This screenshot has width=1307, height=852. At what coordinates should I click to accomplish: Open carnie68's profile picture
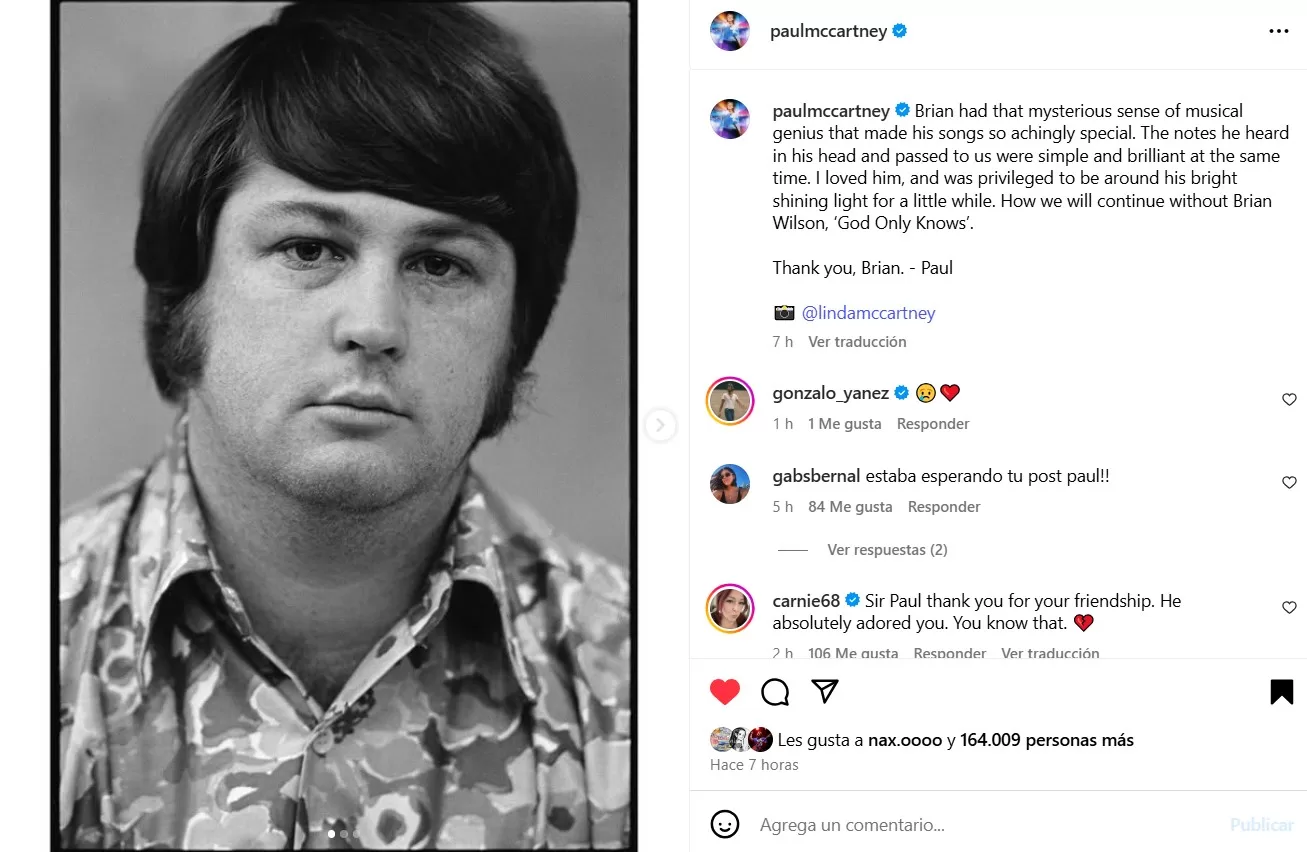[x=730, y=609]
